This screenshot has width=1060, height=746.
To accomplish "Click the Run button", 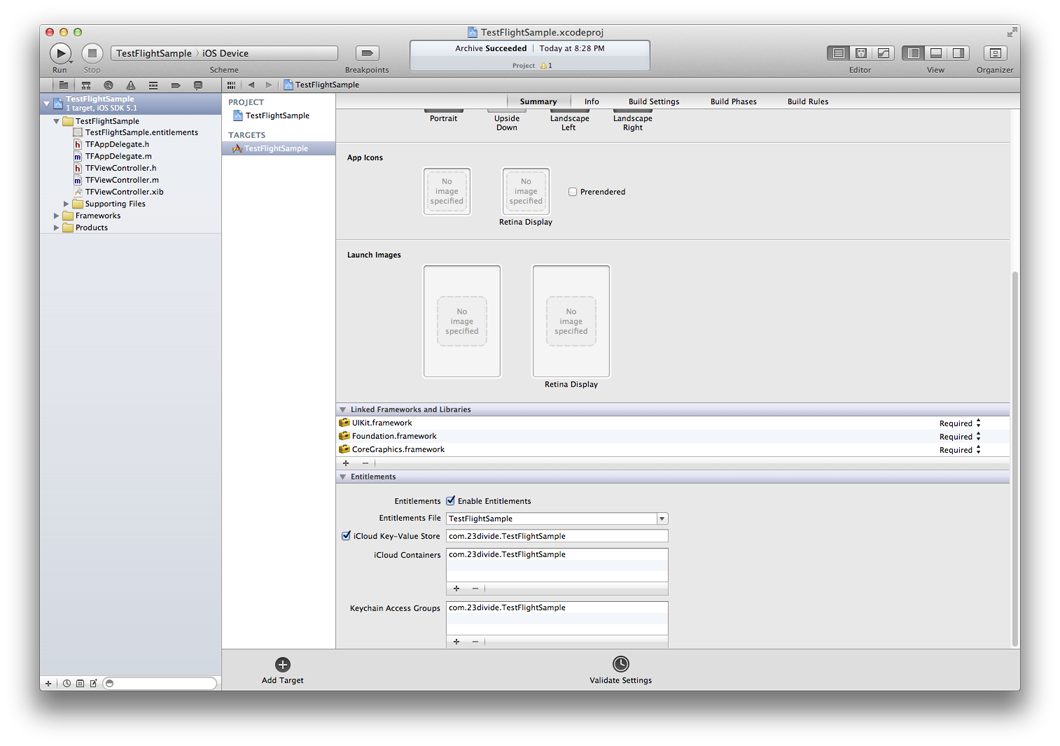I will [x=59, y=53].
